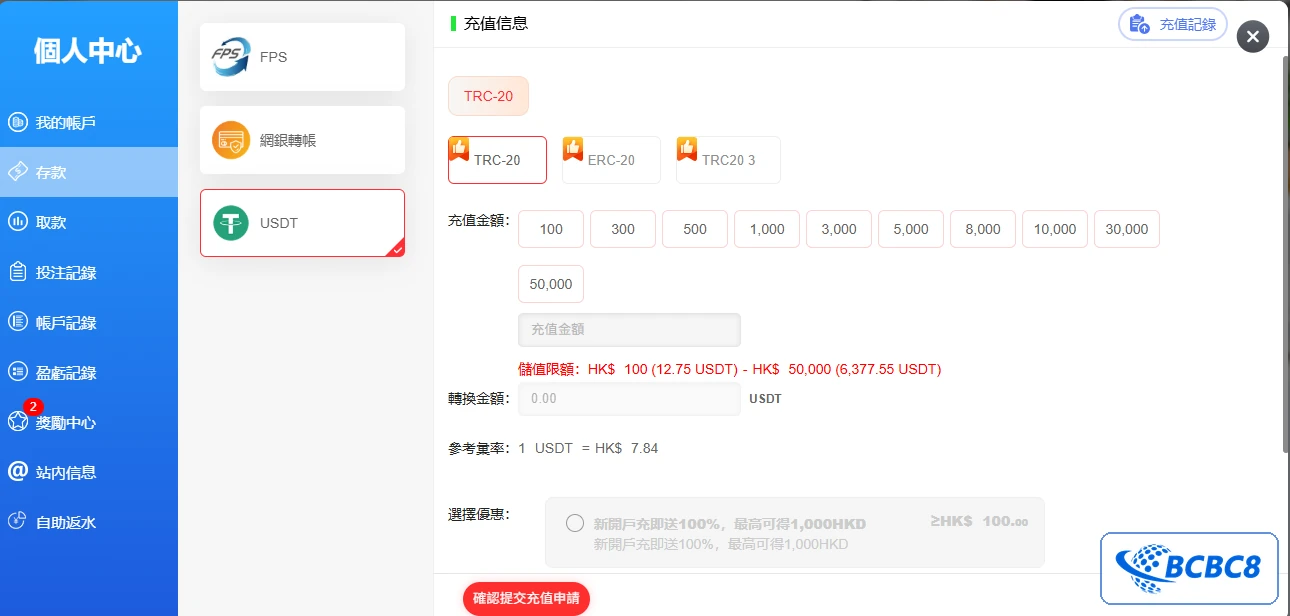
Task: Click the Site Messages (站內信息) @ icon
Action: pyautogui.click(x=17, y=471)
